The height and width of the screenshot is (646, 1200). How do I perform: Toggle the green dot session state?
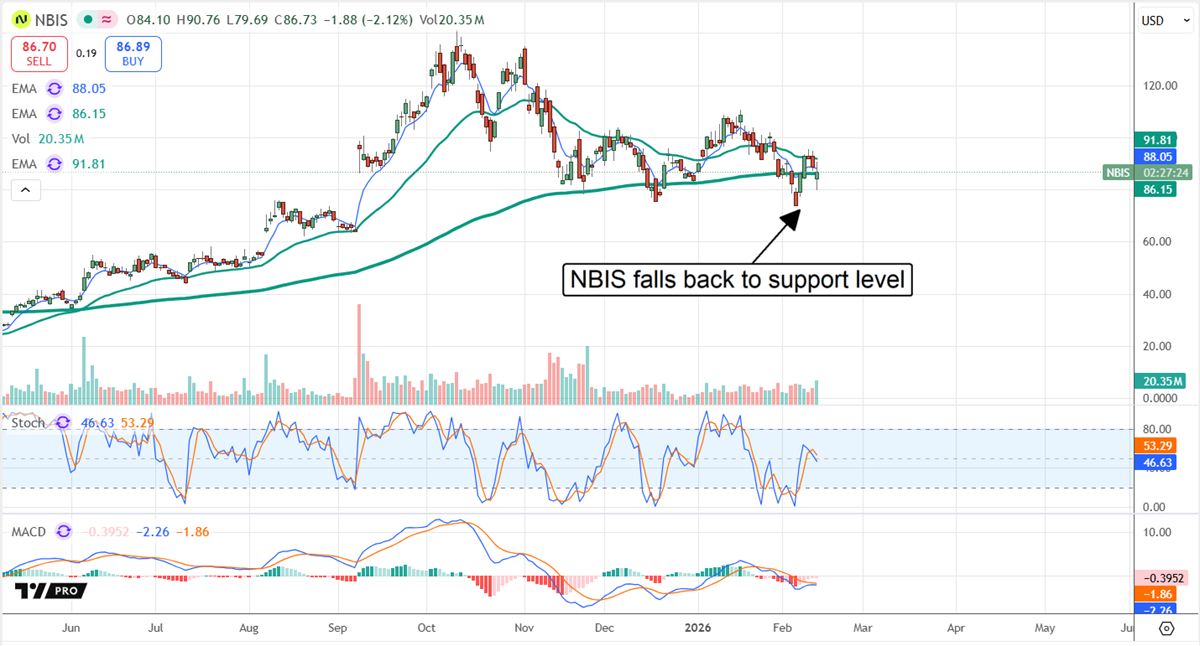(x=87, y=19)
